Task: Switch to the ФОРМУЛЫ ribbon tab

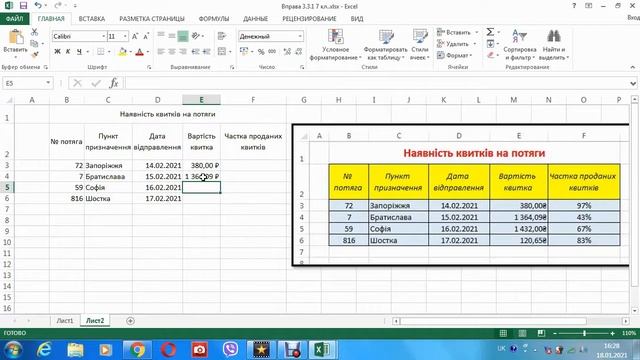Action: (x=214, y=19)
